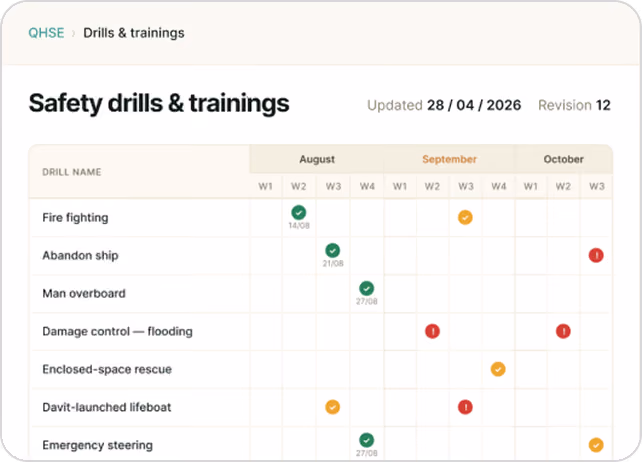
Task: Click the Man overboard drill name
Action: coord(84,293)
